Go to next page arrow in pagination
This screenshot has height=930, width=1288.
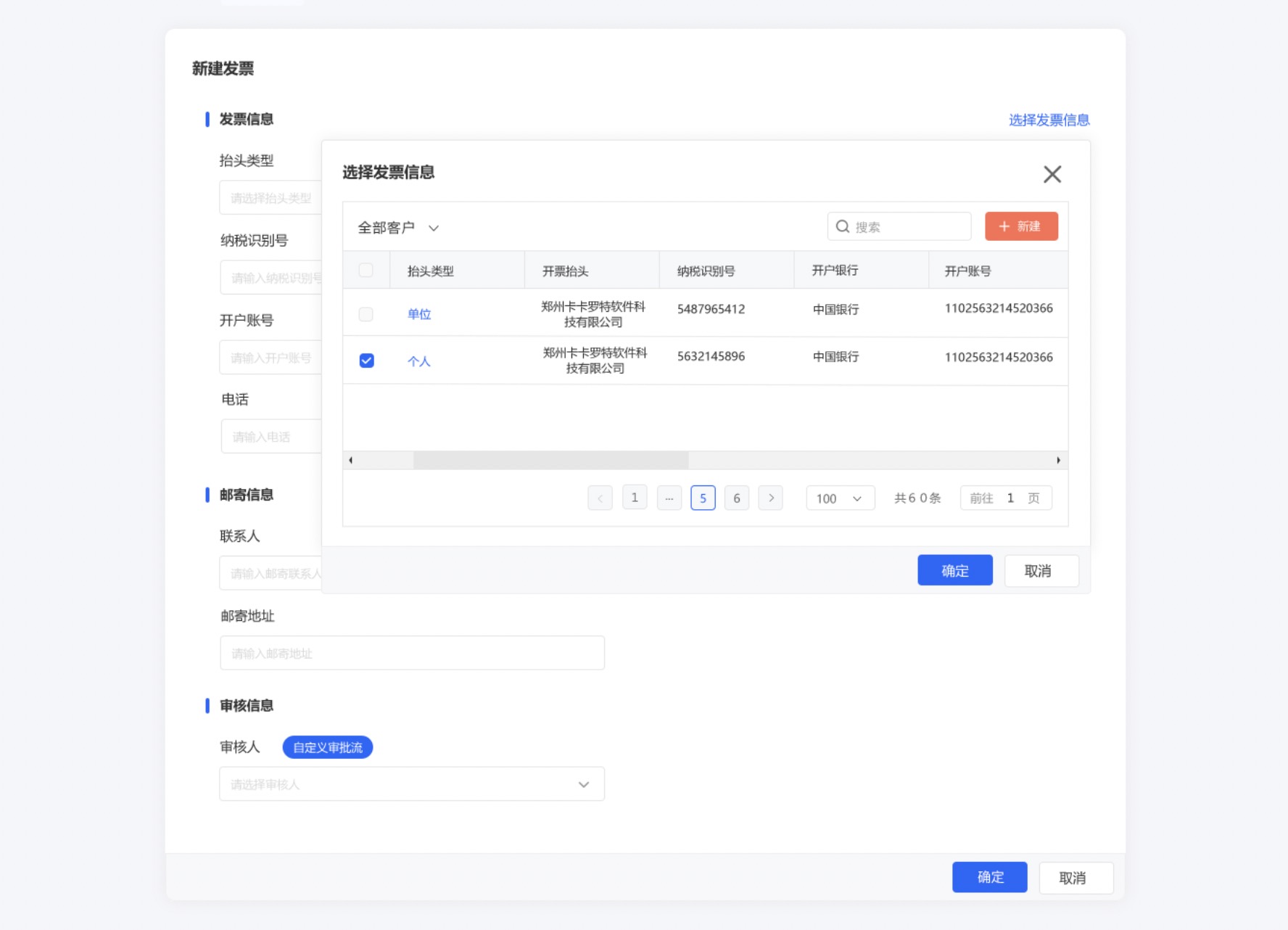(770, 498)
